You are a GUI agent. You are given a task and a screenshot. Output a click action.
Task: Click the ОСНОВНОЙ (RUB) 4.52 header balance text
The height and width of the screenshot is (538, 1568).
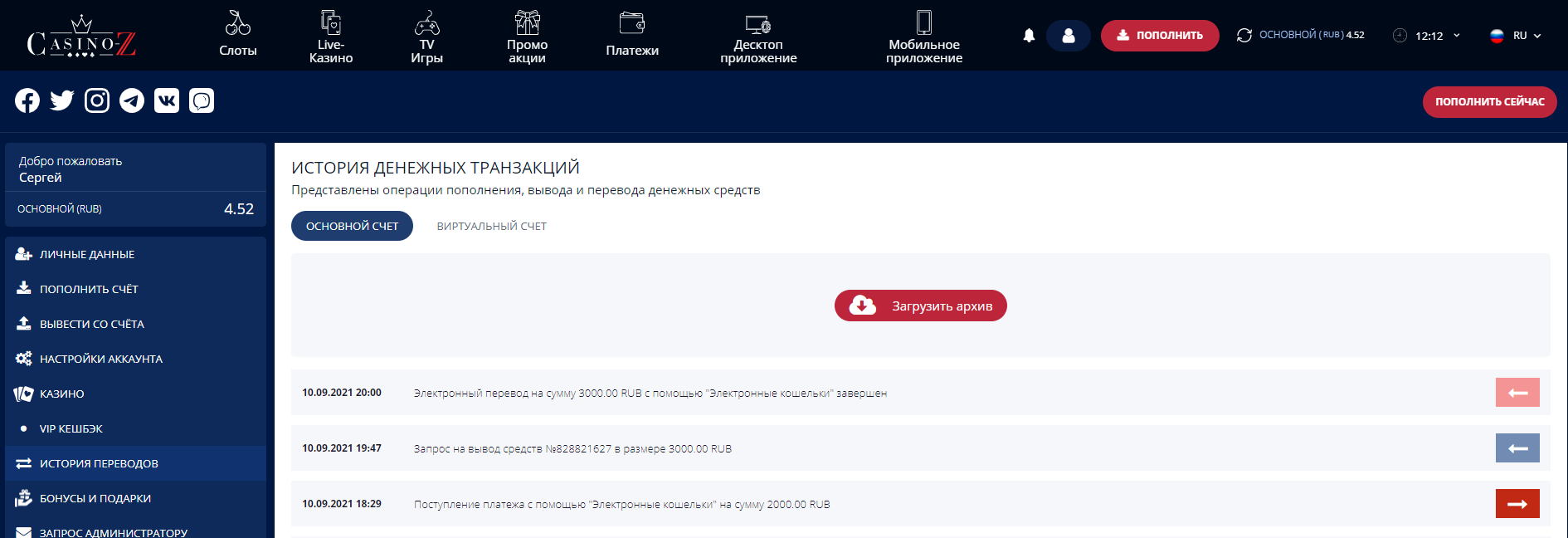pos(1312,35)
